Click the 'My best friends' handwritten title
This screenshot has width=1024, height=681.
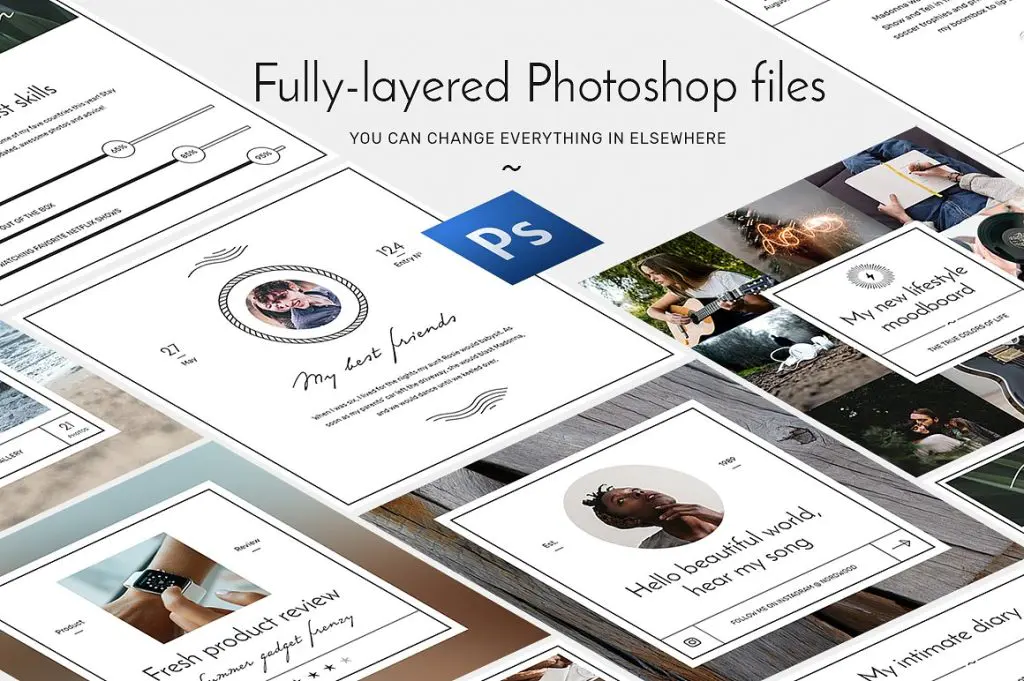pyautogui.click(x=375, y=353)
